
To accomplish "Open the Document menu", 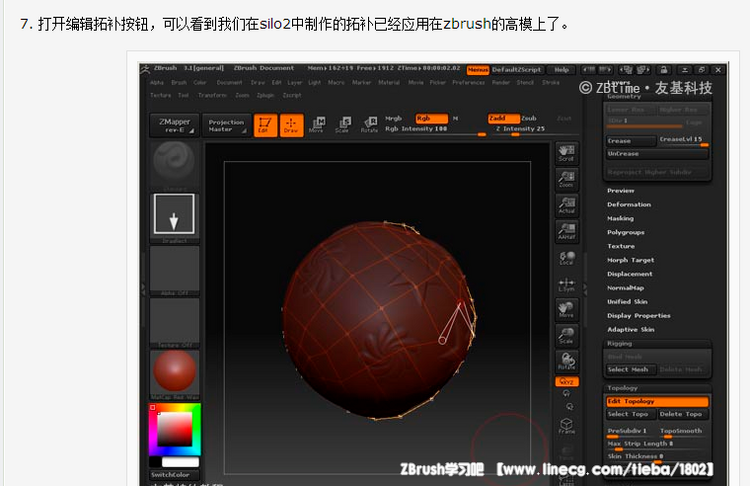I will pyautogui.click(x=229, y=82).
